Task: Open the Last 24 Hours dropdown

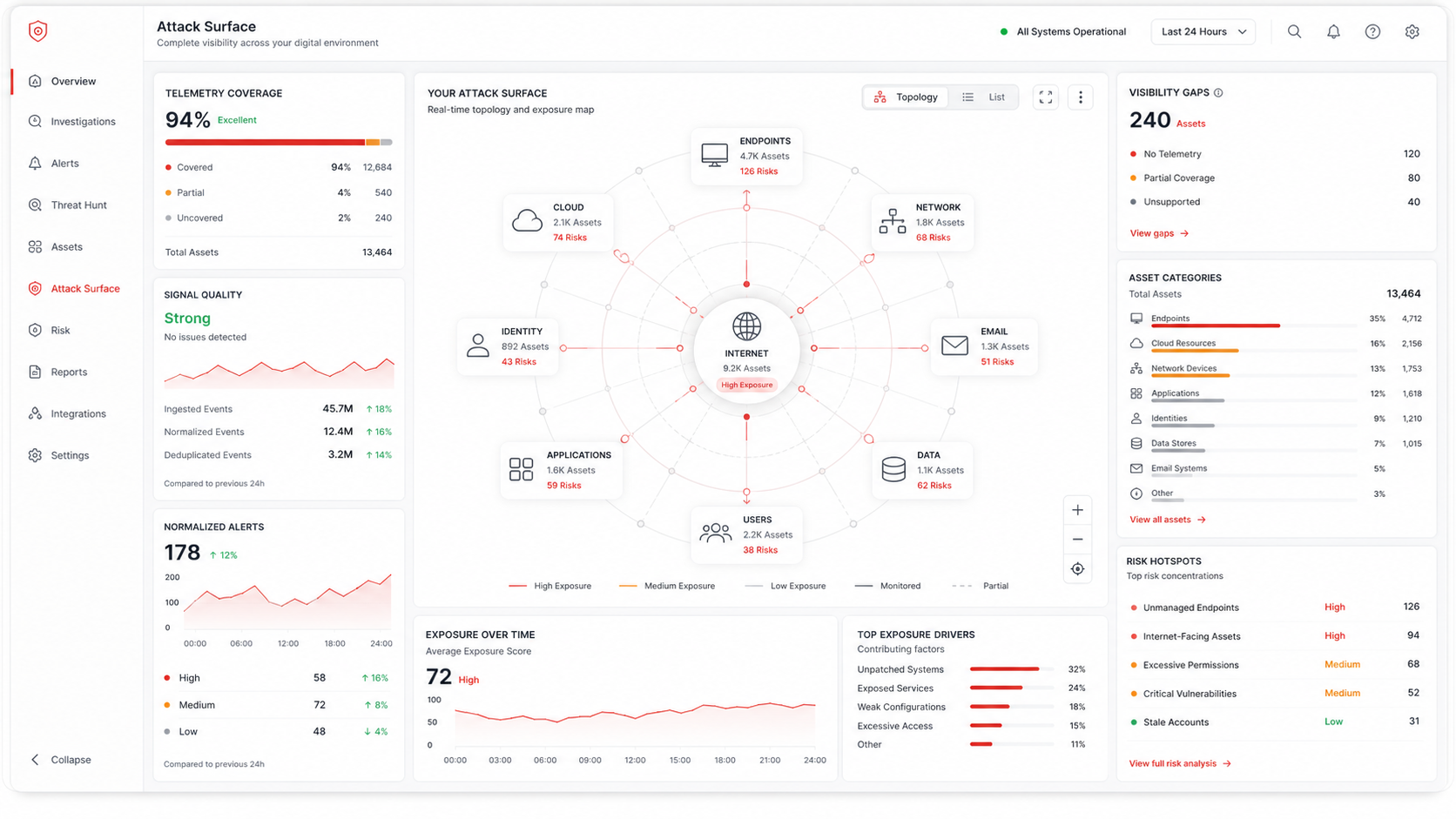Action: (1203, 31)
